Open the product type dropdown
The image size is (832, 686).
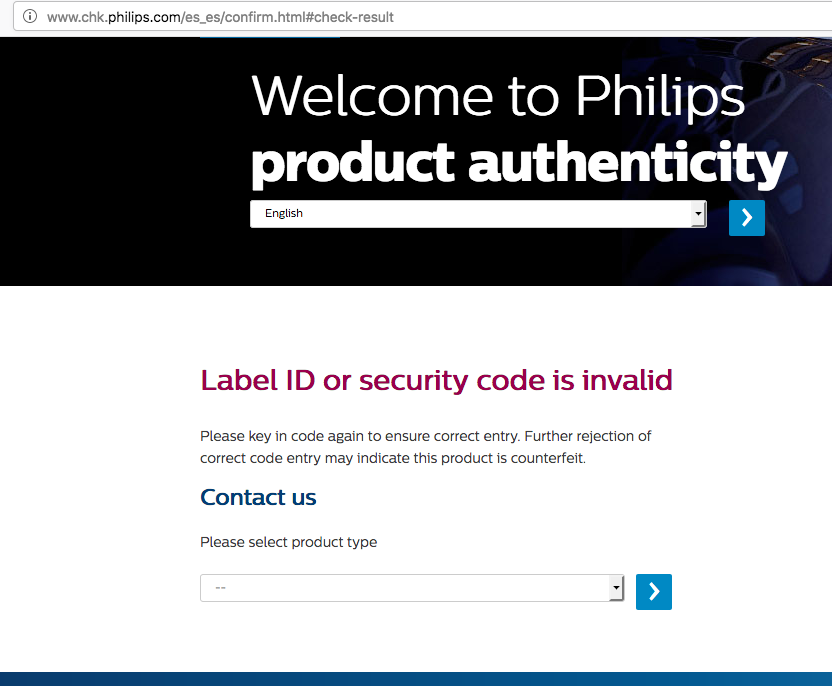click(x=412, y=588)
